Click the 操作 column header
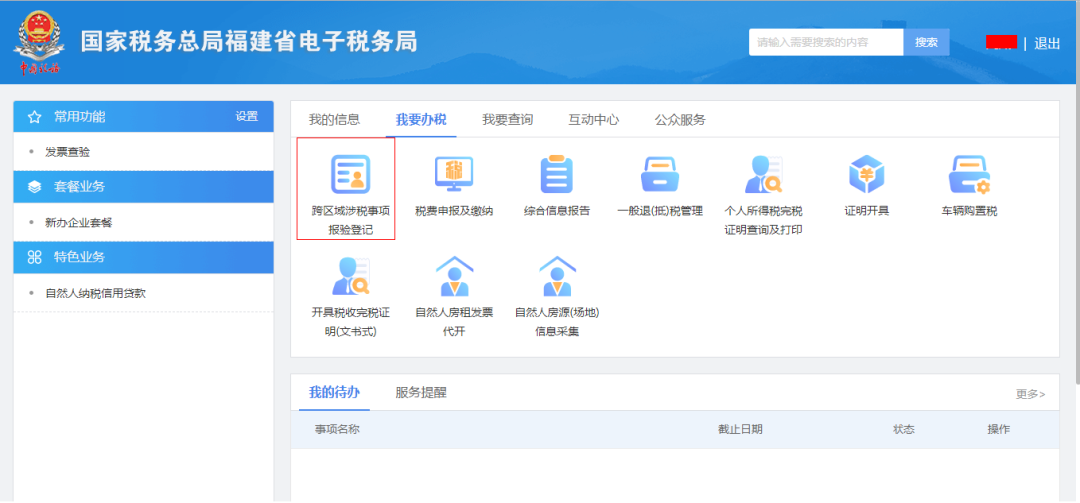 [x=999, y=429]
